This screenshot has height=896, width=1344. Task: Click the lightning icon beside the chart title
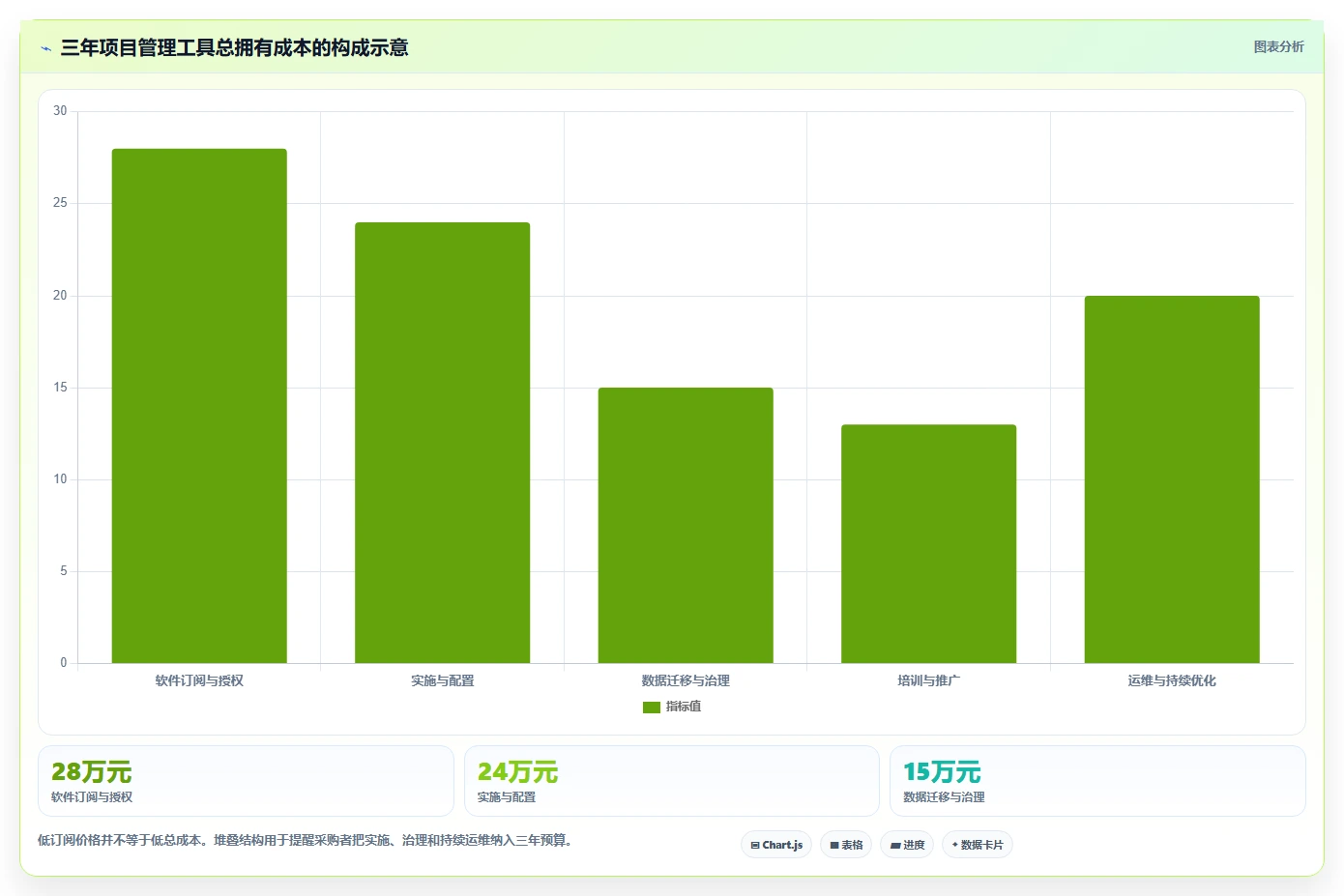pos(45,48)
